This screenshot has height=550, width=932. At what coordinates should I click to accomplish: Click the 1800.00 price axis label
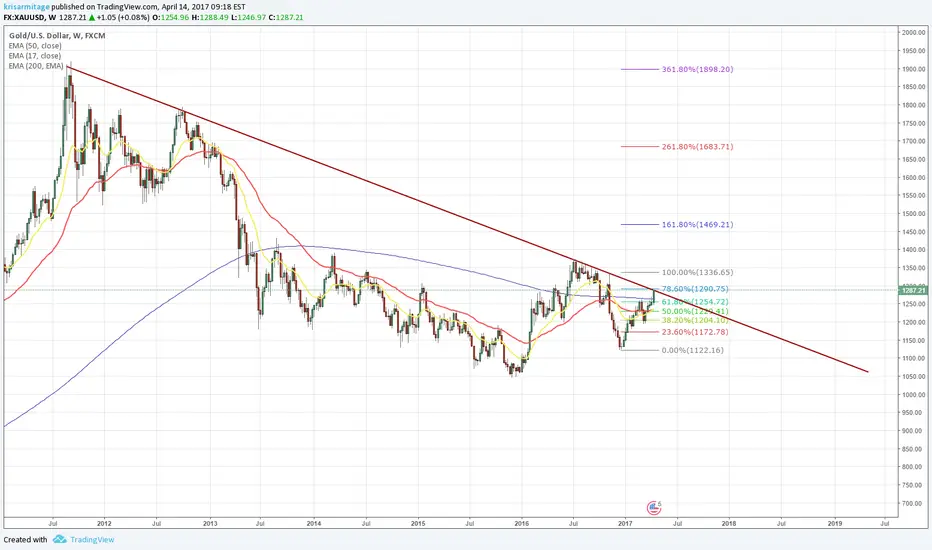click(x=914, y=105)
